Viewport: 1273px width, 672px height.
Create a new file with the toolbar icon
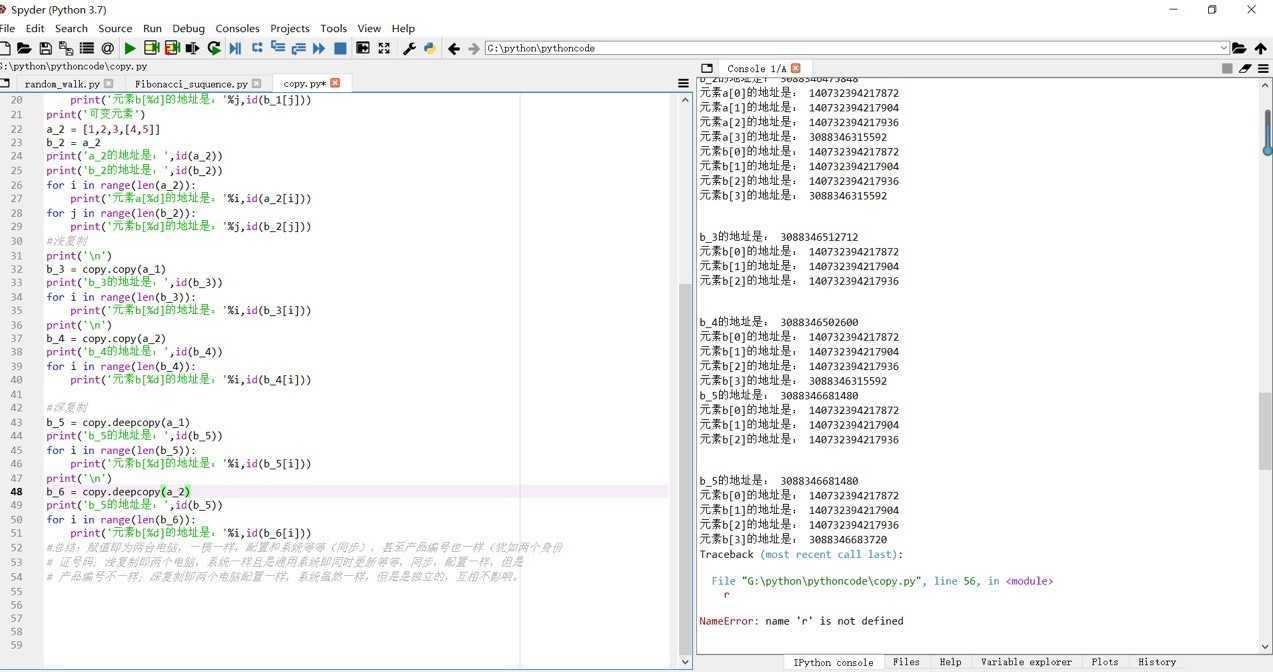(5, 48)
